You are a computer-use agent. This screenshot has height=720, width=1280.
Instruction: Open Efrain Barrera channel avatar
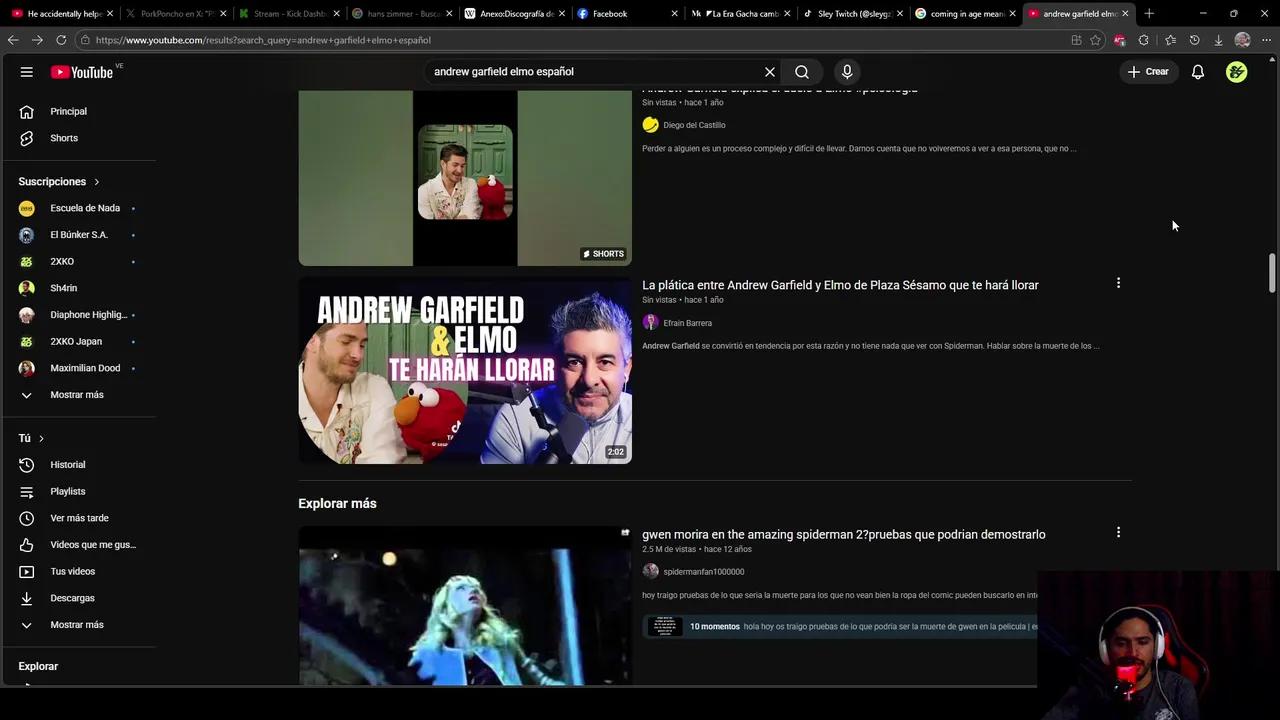(x=651, y=323)
